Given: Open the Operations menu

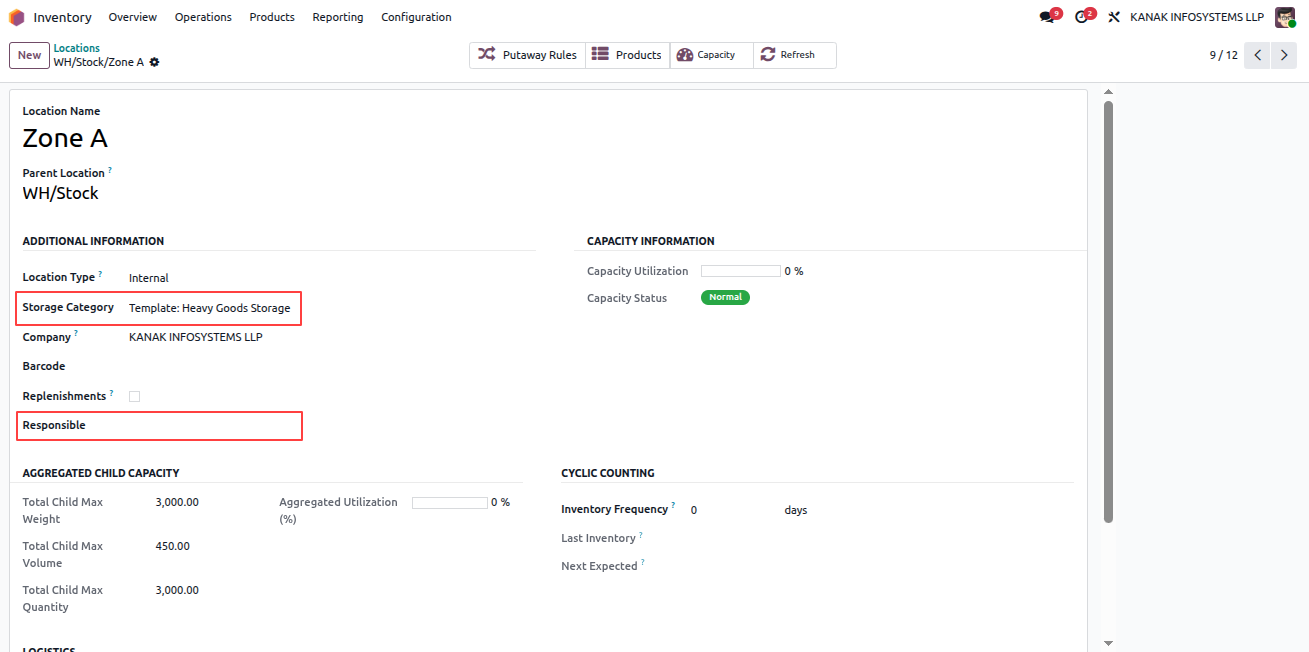Looking at the screenshot, I should [x=203, y=17].
